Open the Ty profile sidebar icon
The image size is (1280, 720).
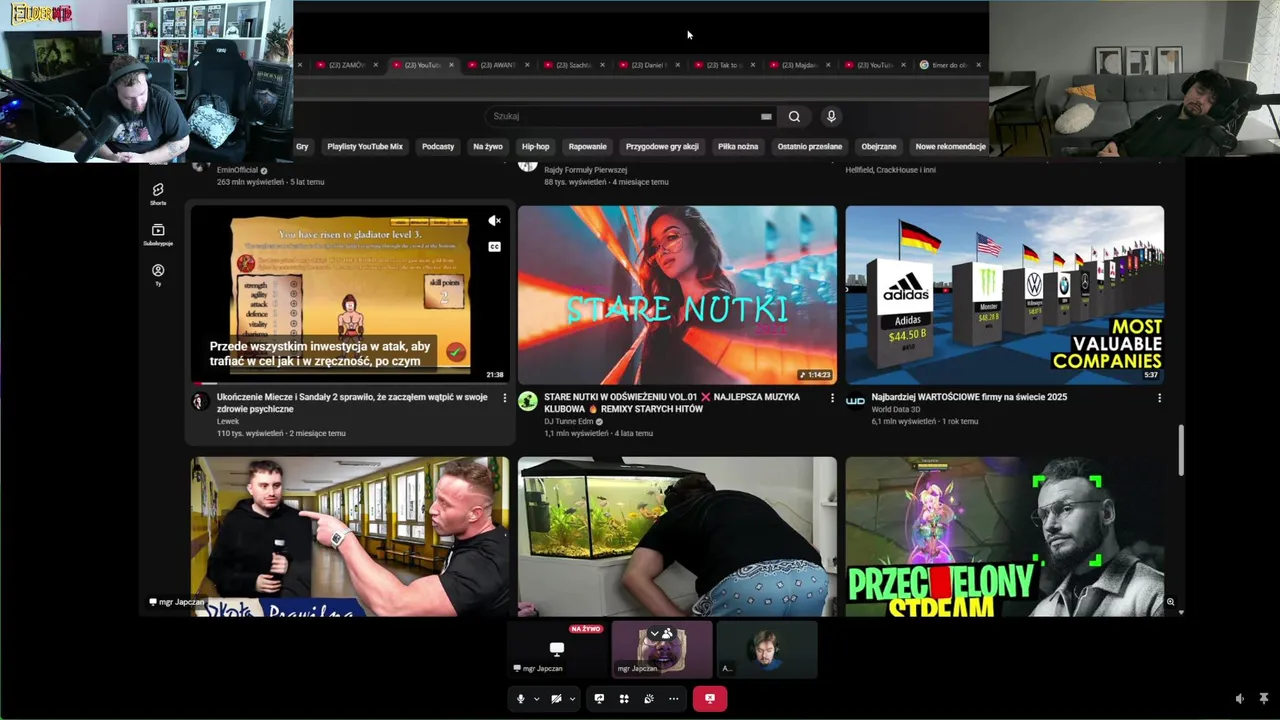tap(158, 274)
